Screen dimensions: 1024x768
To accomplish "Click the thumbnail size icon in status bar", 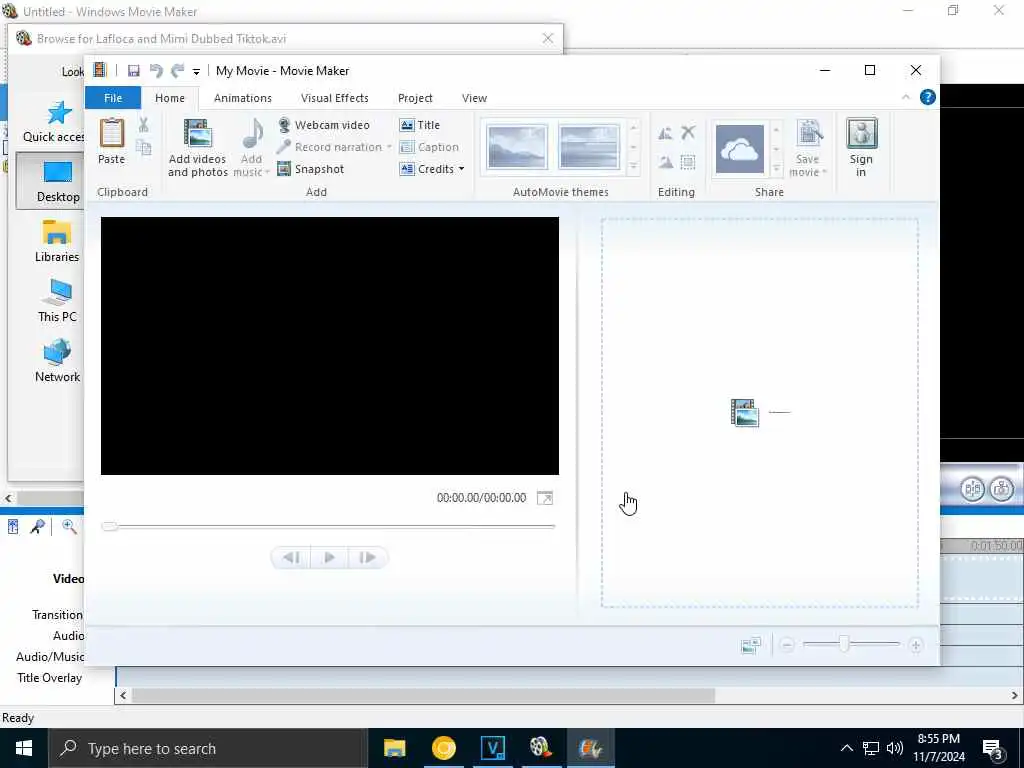I will (x=751, y=645).
